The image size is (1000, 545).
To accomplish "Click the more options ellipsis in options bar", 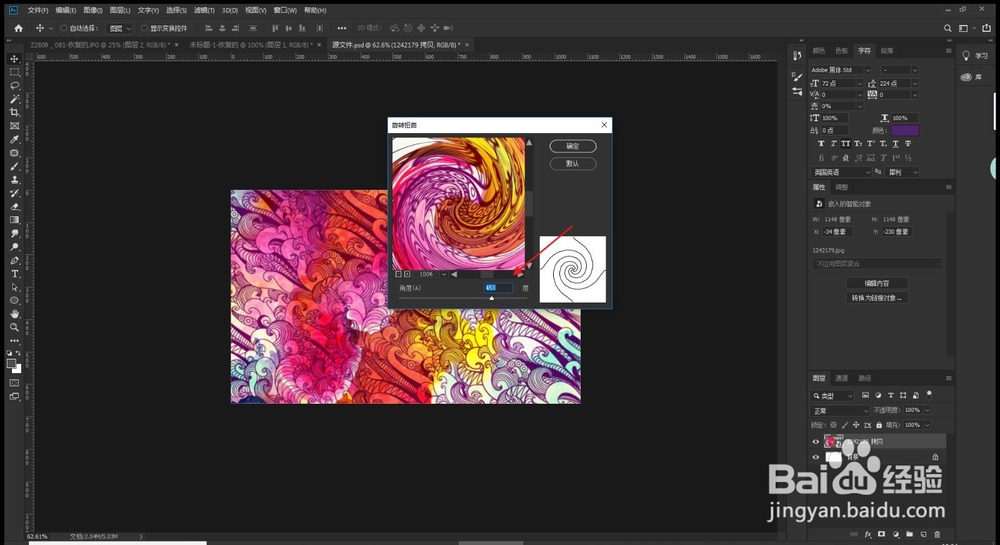I will (342, 28).
